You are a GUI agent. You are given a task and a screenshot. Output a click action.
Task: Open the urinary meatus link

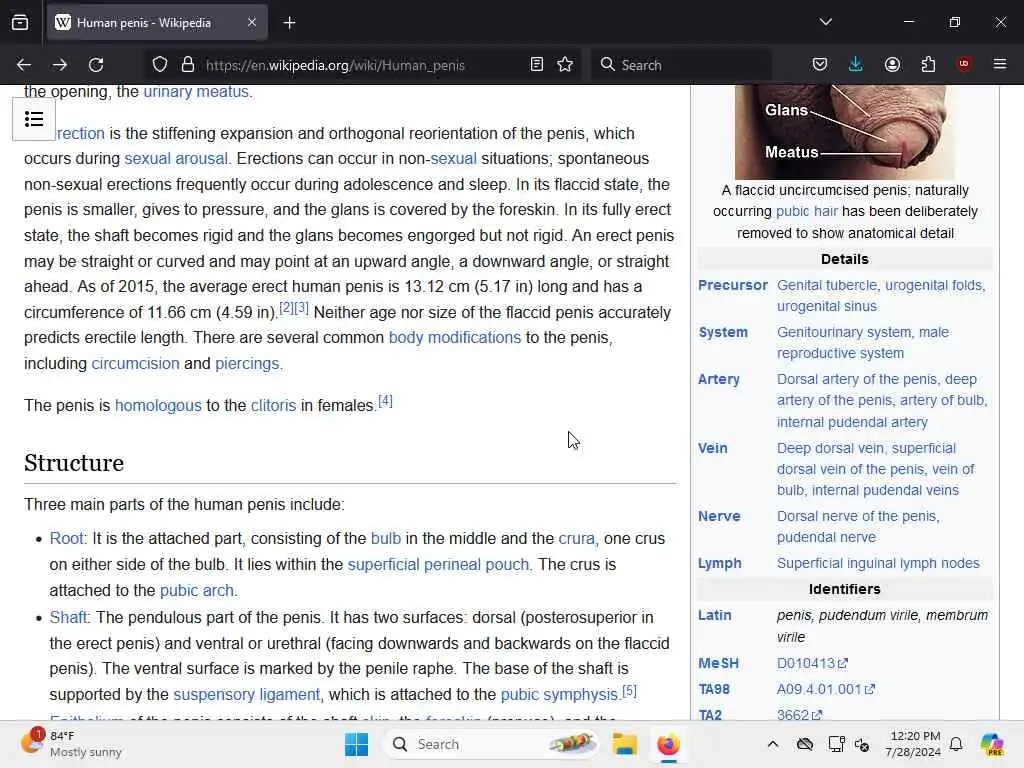(x=197, y=91)
